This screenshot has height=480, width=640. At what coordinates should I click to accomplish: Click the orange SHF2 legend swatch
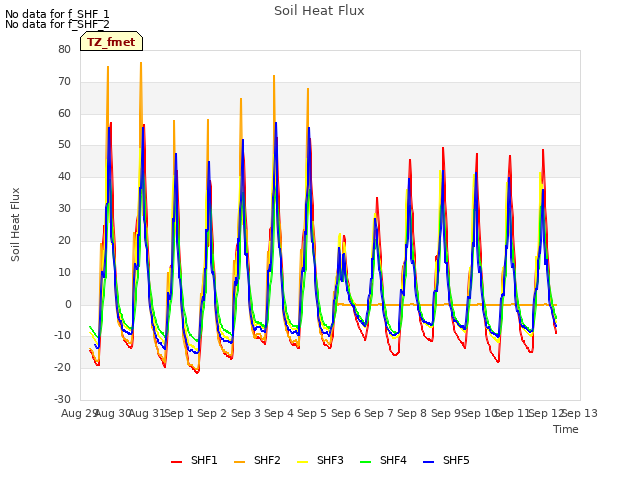240,462
